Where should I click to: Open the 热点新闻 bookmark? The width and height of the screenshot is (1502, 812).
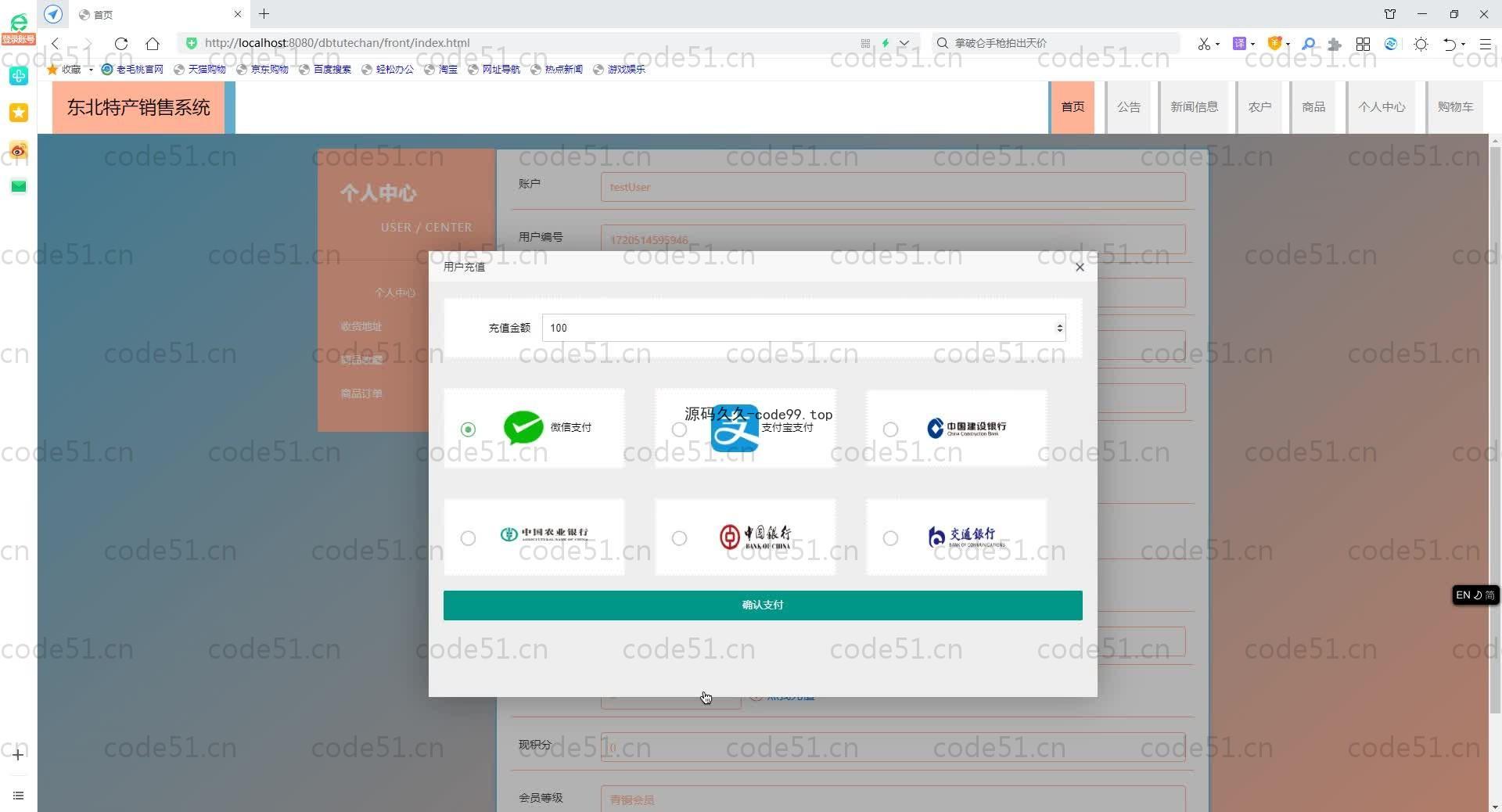tap(556, 69)
